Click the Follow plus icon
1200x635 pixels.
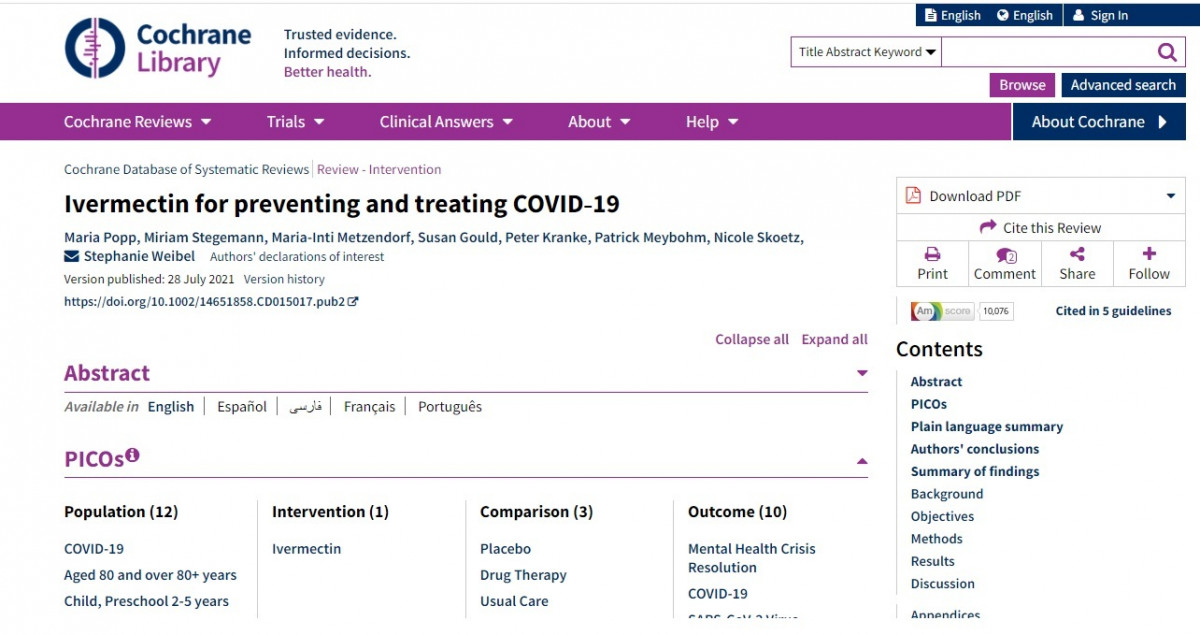(x=1149, y=255)
